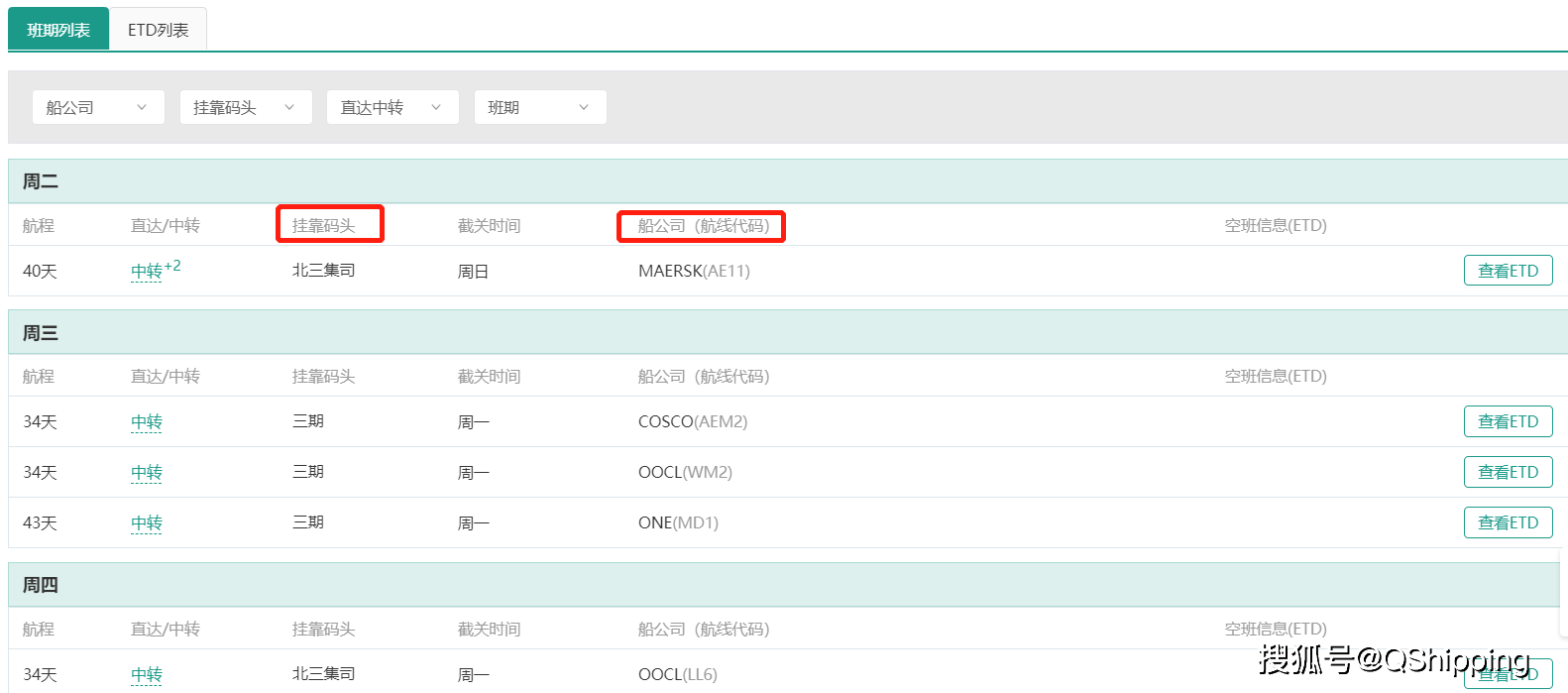The width and height of the screenshot is (1568, 693).
Task: Click 查看ETD for MAERSK(AE11)
Action: 1508,271
